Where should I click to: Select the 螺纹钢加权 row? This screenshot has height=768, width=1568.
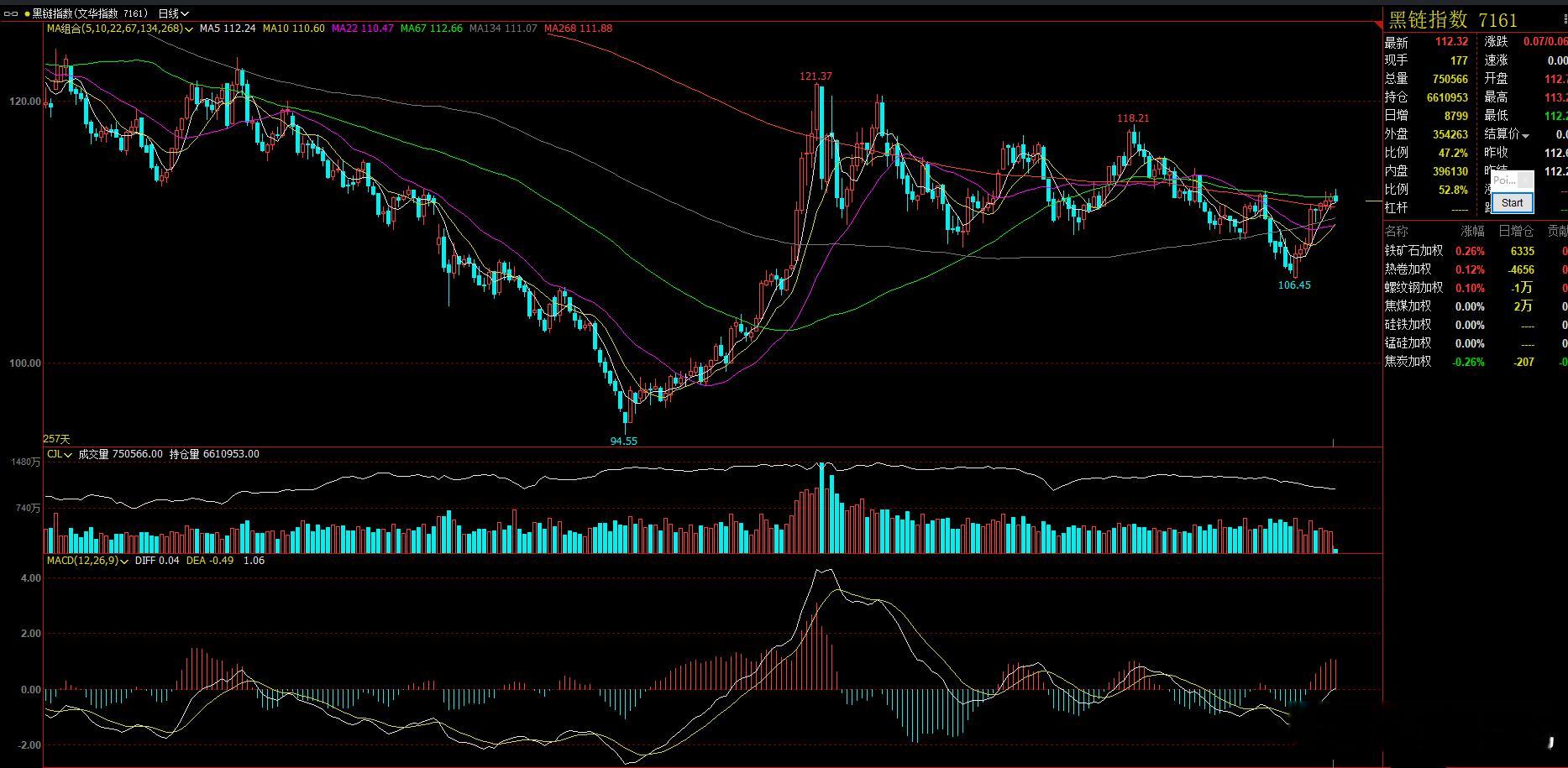coord(1476,288)
